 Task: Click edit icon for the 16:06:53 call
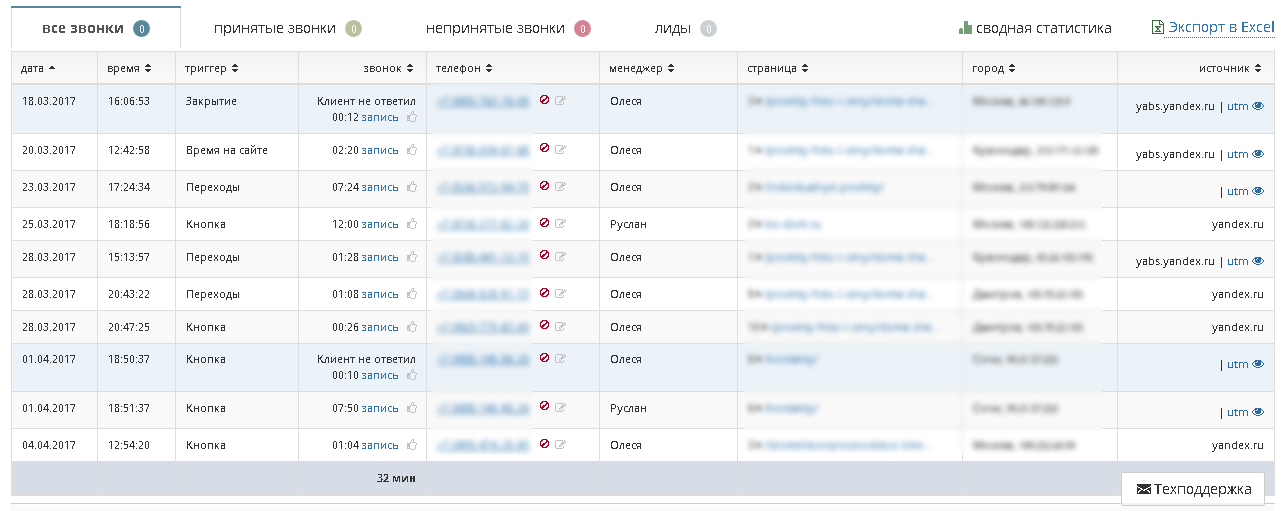560,100
